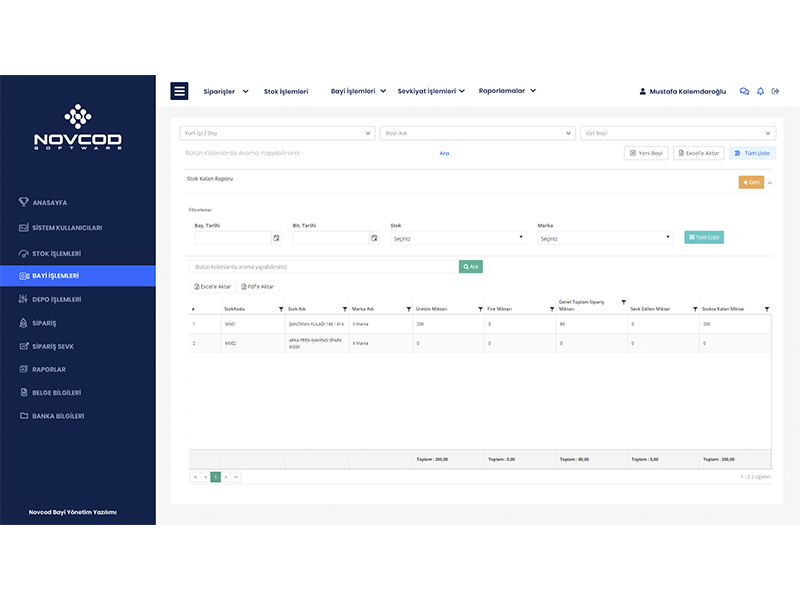
Task: Expand the Yurt İçi / Dışı dropdown
Action: click(x=277, y=133)
